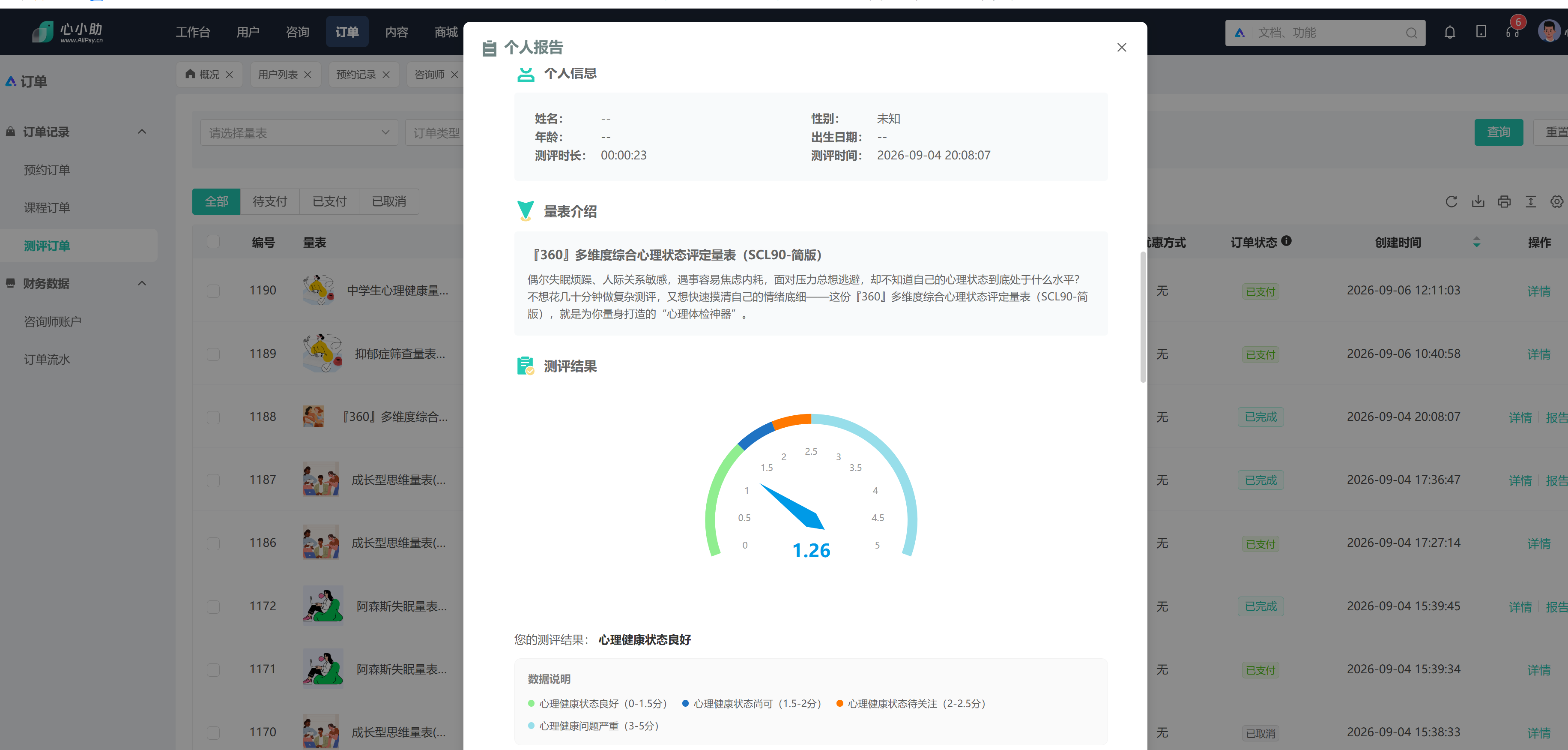
Task: Click the green 查询 button
Action: pyautogui.click(x=1498, y=132)
